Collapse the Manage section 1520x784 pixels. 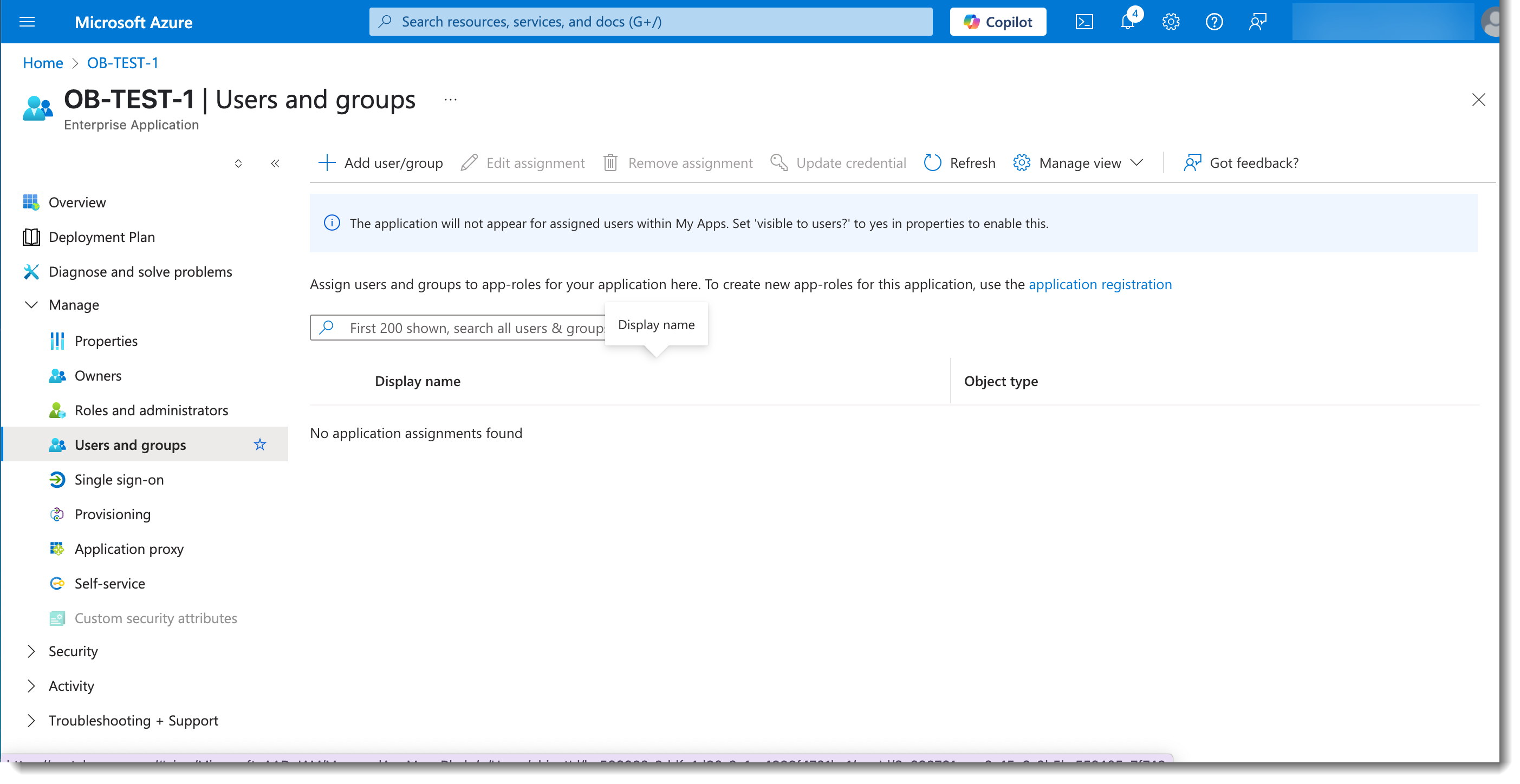coord(31,305)
